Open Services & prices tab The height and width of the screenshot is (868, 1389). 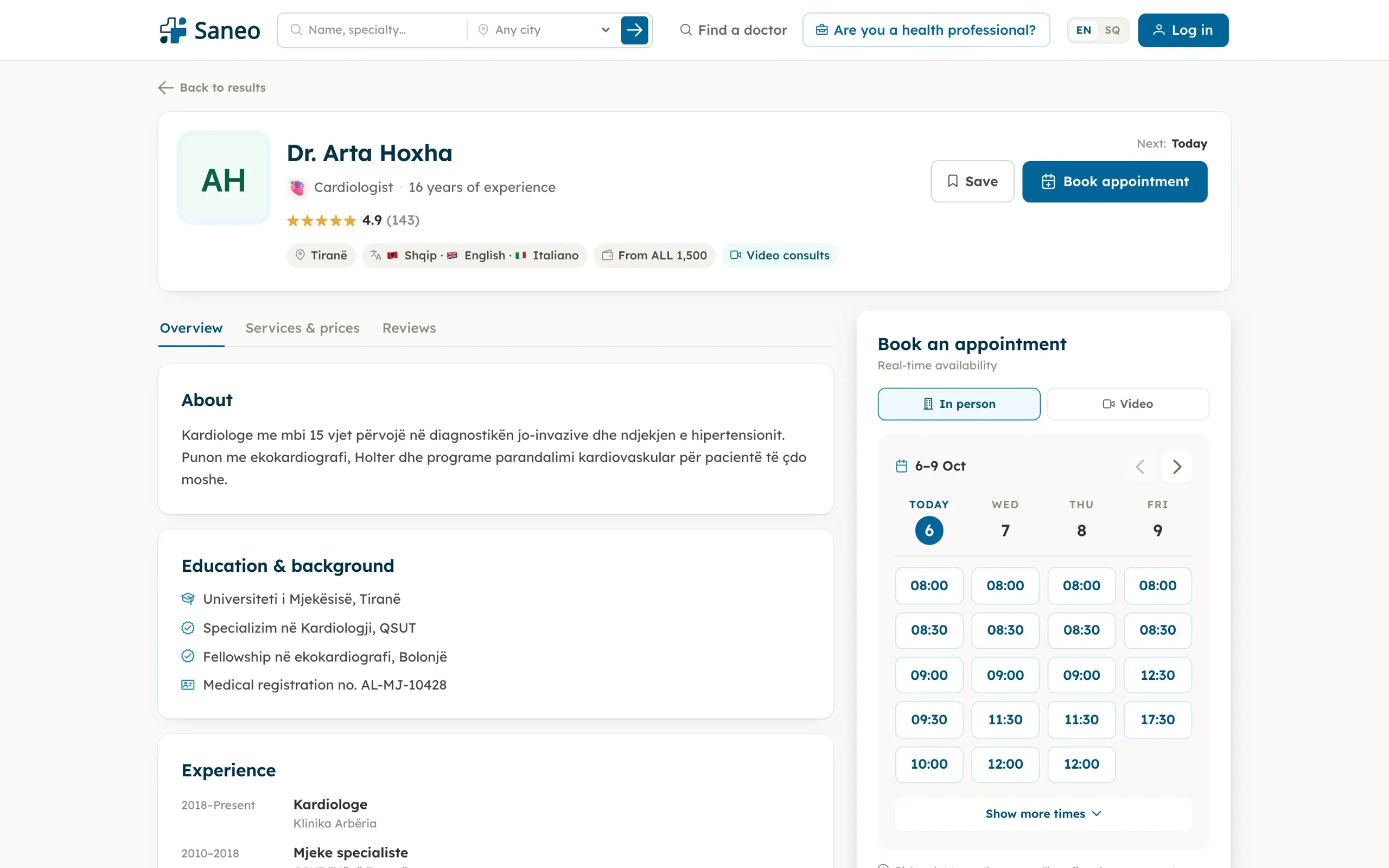coord(302,328)
